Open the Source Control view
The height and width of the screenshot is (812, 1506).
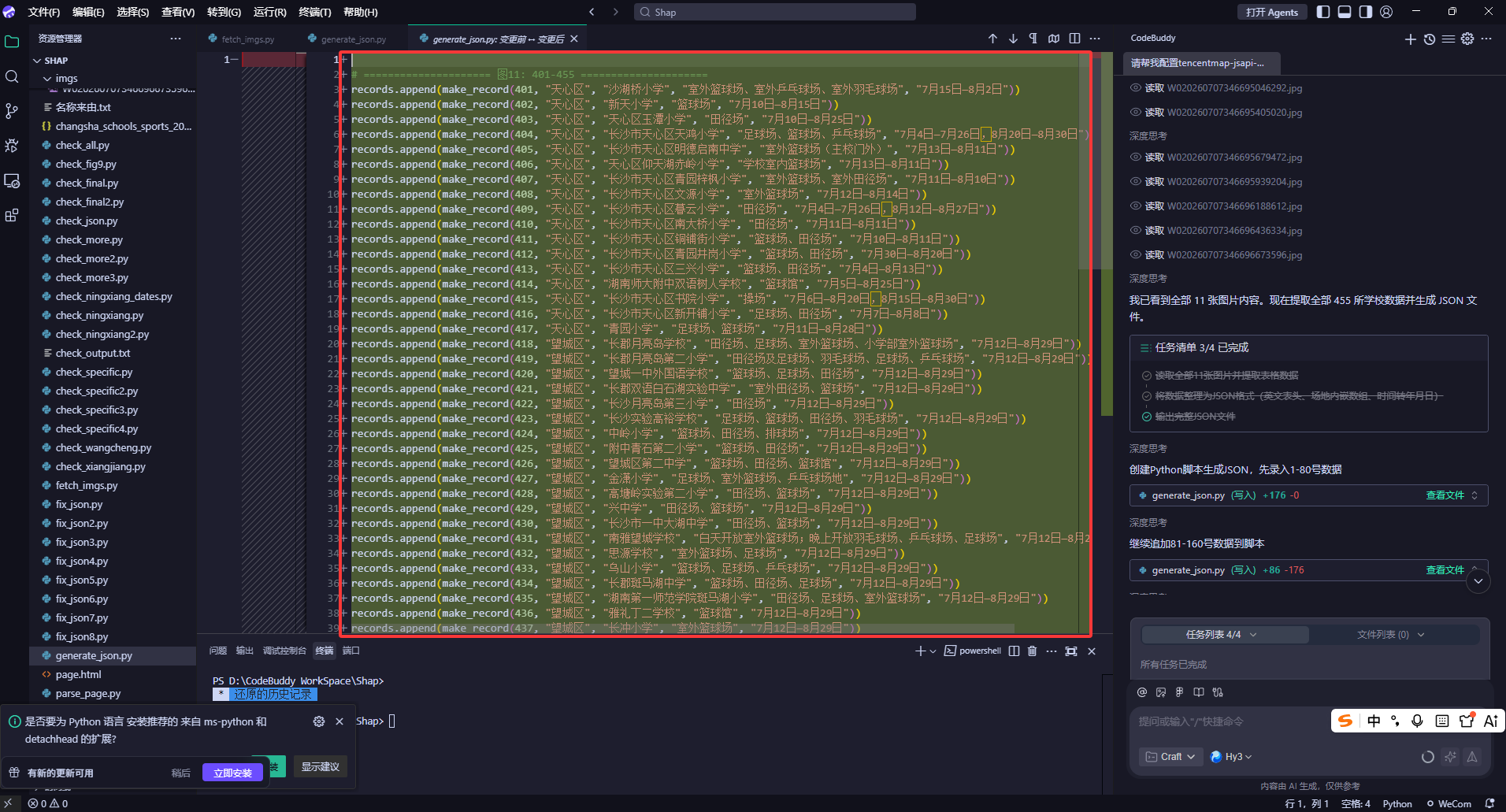point(12,111)
